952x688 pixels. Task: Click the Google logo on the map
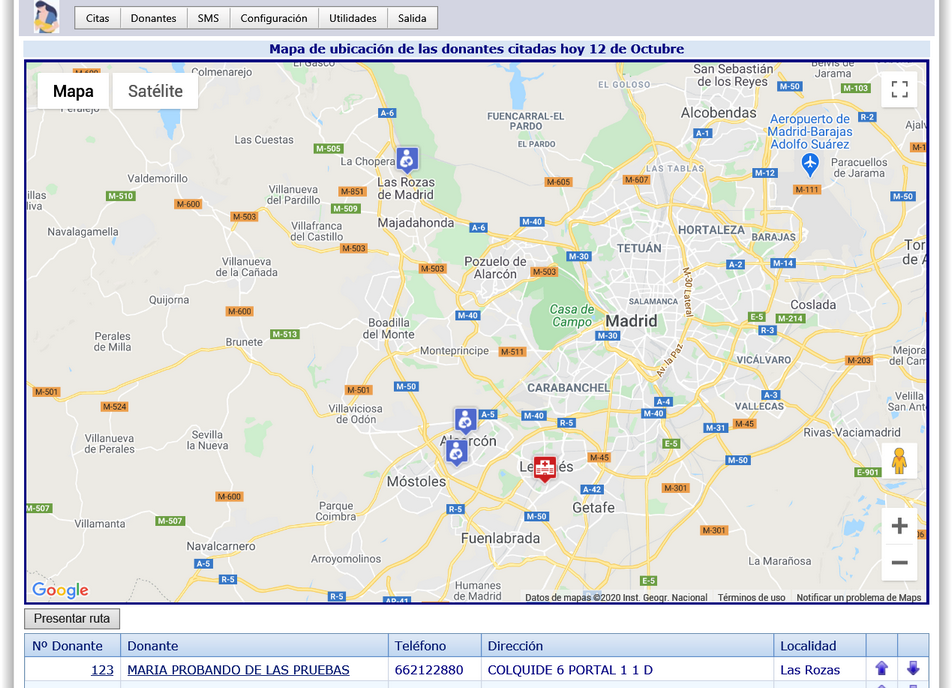click(x=60, y=590)
